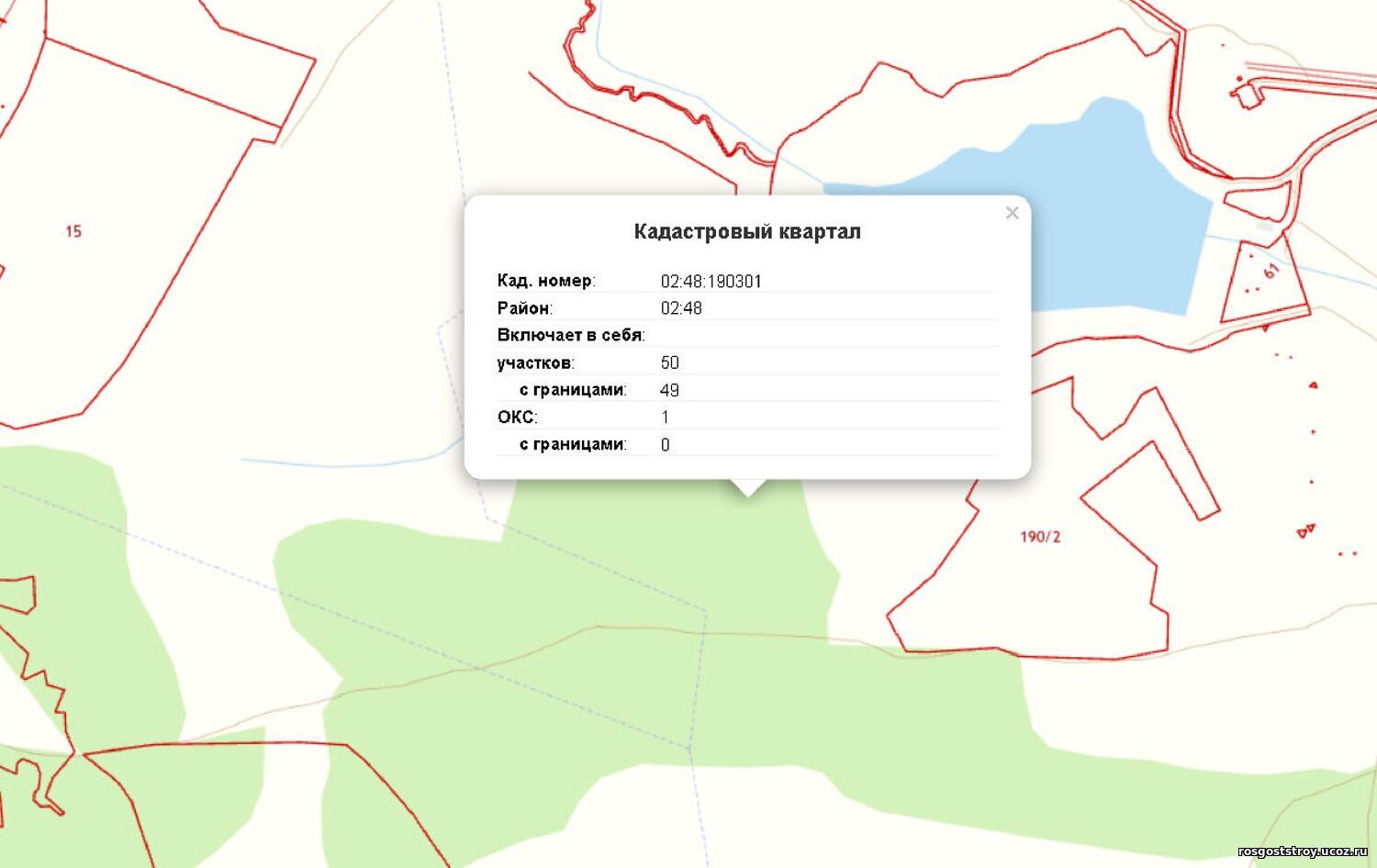Select parcel labeled 190/2 on map
The image size is (1377, 868).
1040,537
